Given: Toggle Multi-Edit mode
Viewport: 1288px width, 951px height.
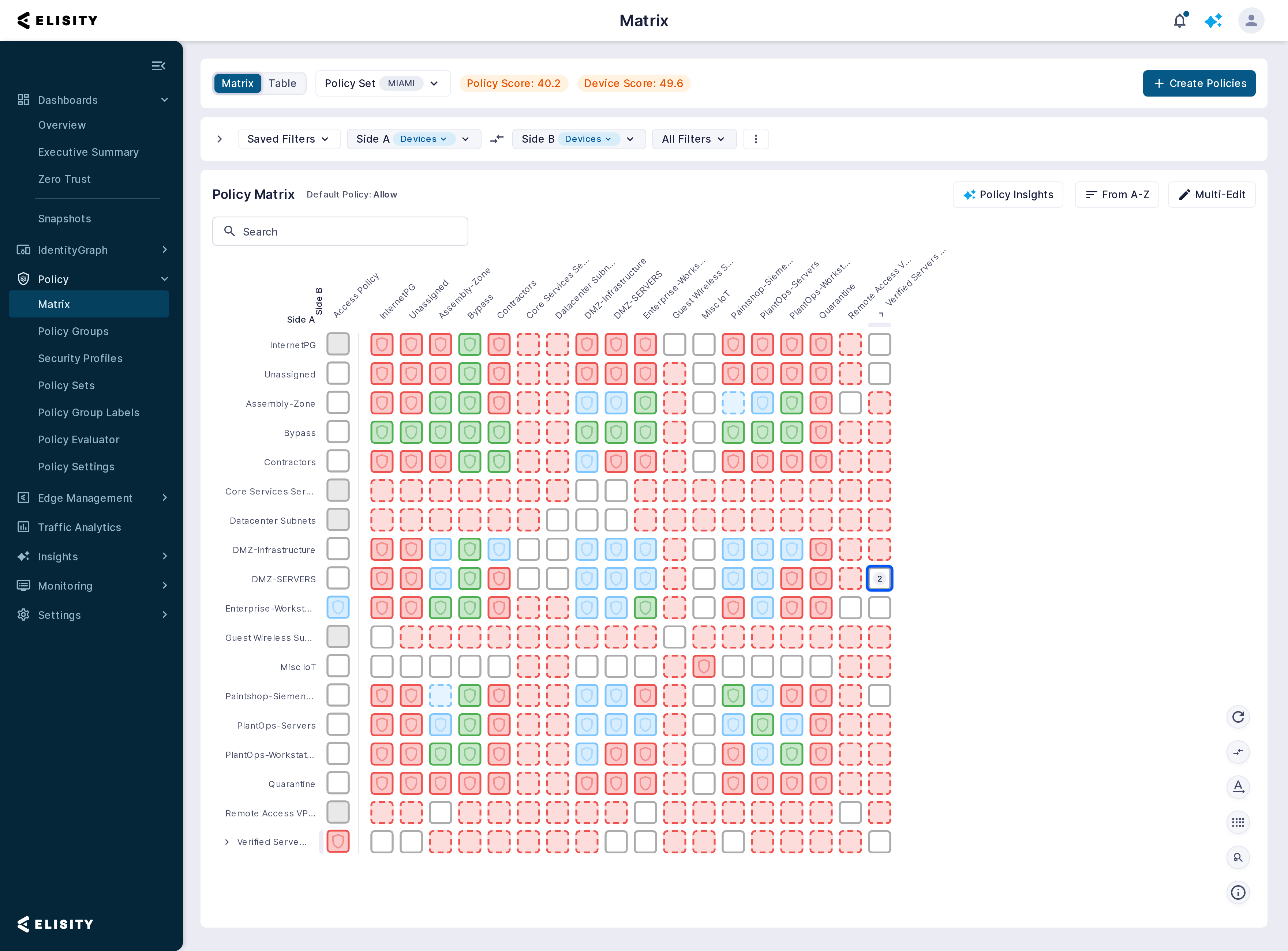Looking at the screenshot, I should 1212,195.
